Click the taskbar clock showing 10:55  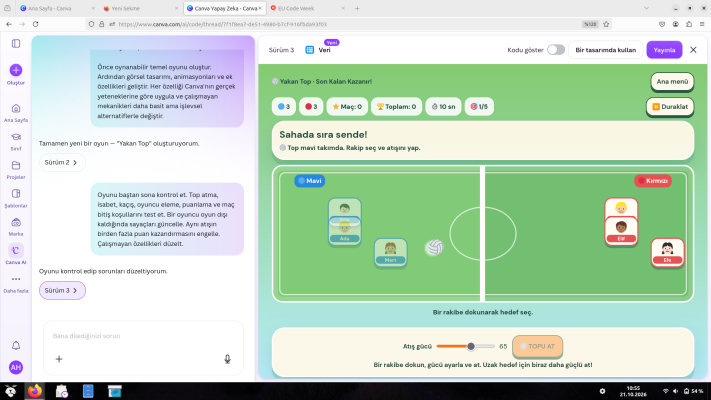point(633,391)
